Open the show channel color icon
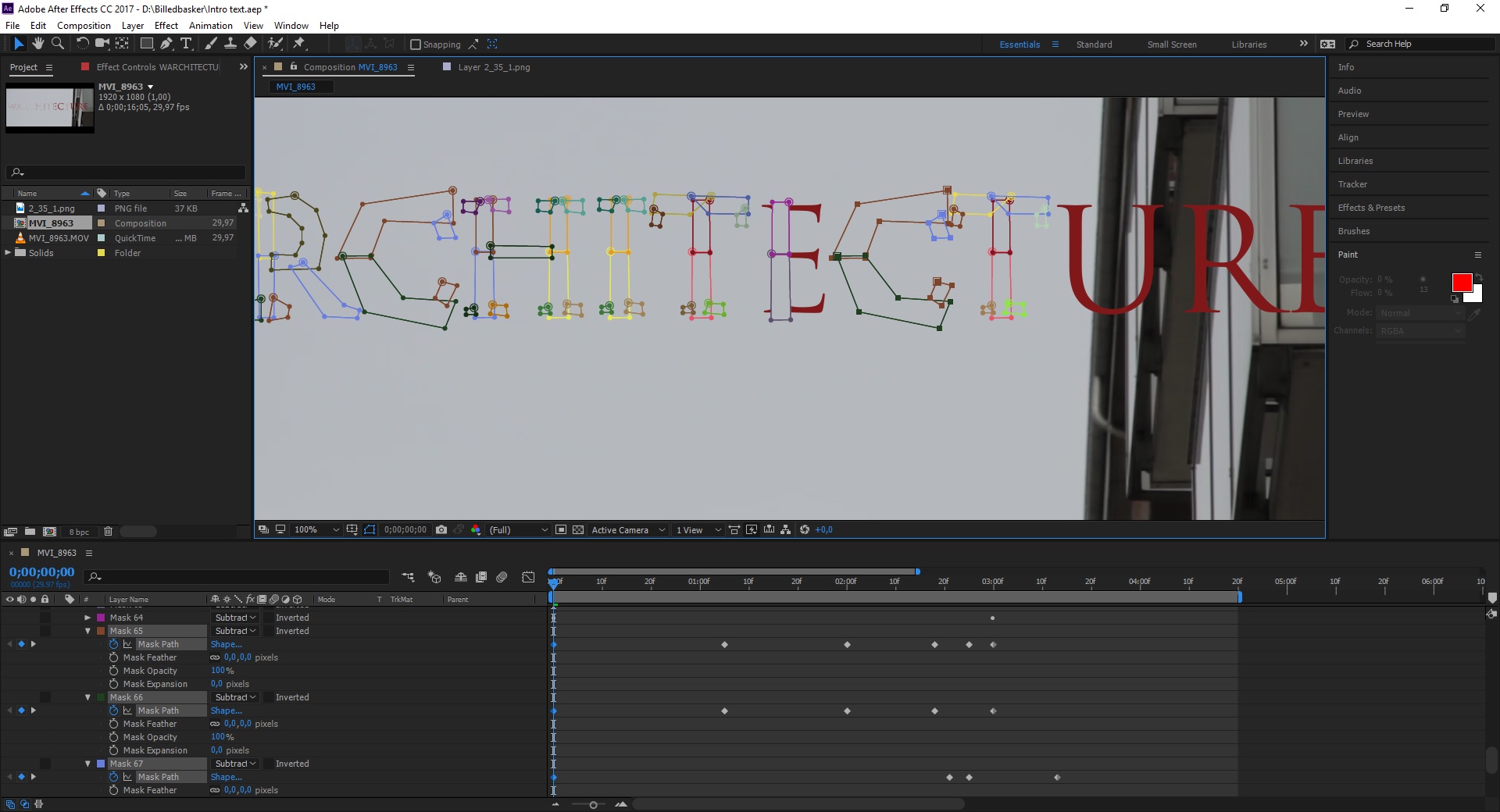Screen dimensions: 1500x812 [x=476, y=529]
